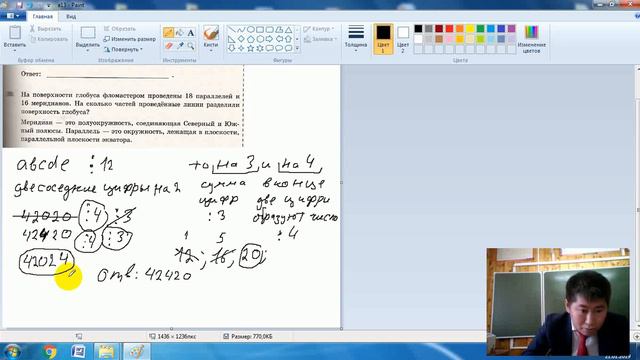The width and height of the screenshot is (640, 360).
Task: Choose the Rectangle shape
Action: point(260,29)
